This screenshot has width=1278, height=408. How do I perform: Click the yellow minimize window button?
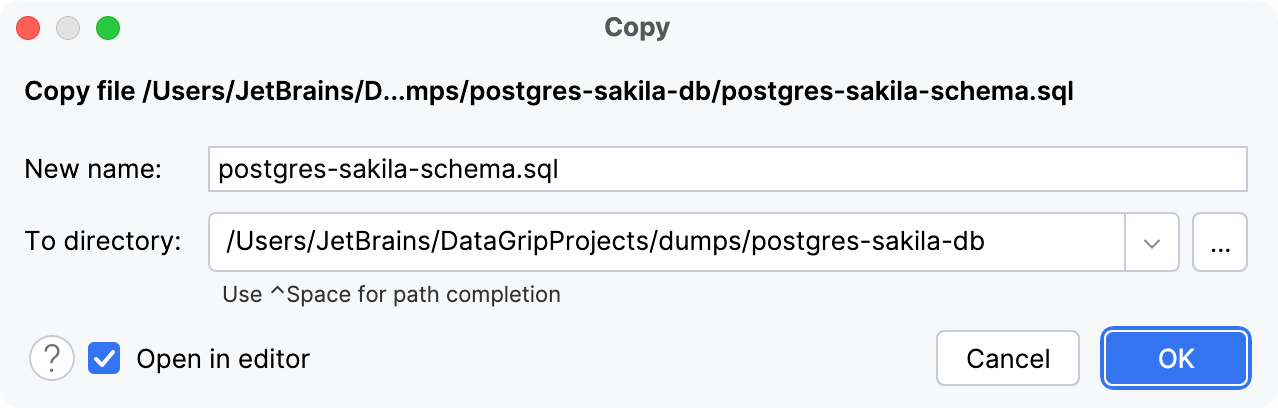(x=68, y=28)
